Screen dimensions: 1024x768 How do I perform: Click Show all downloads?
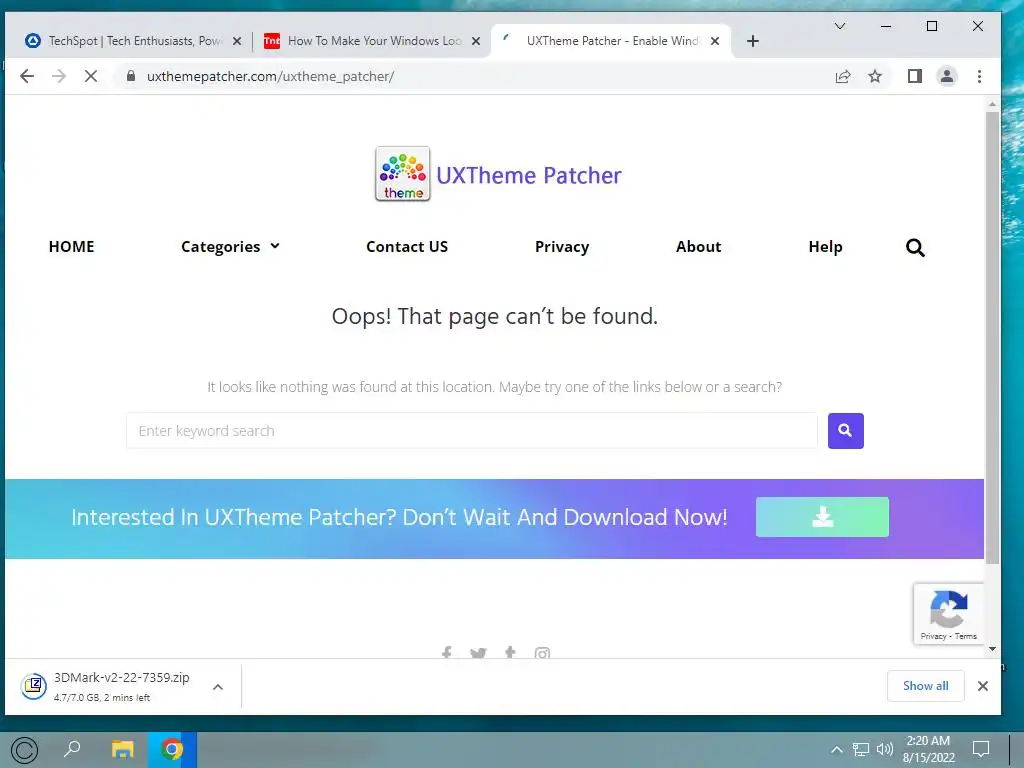[925, 686]
